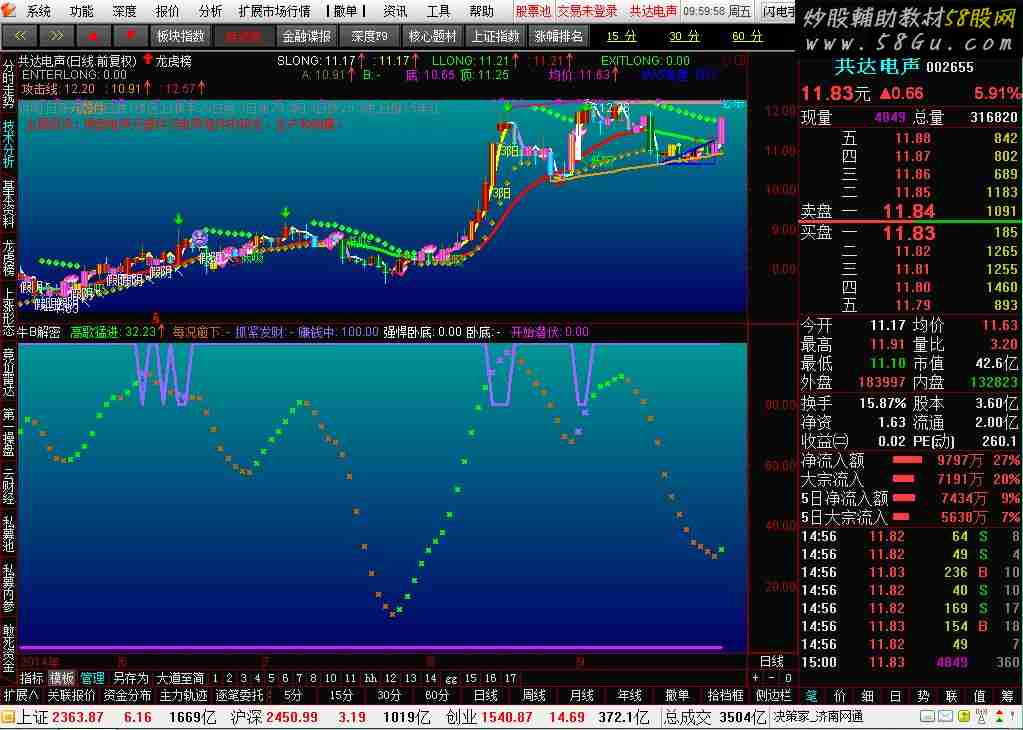The height and width of the screenshot is (730, 1023).
Task: Open the 日线 period selector beside chart
Action: tap(772, 661)
